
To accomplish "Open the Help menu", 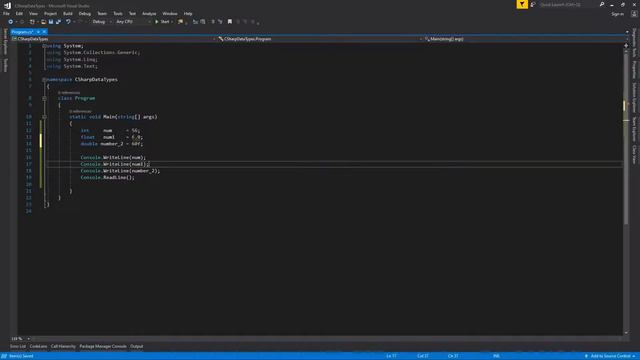I will pos(188,13).
